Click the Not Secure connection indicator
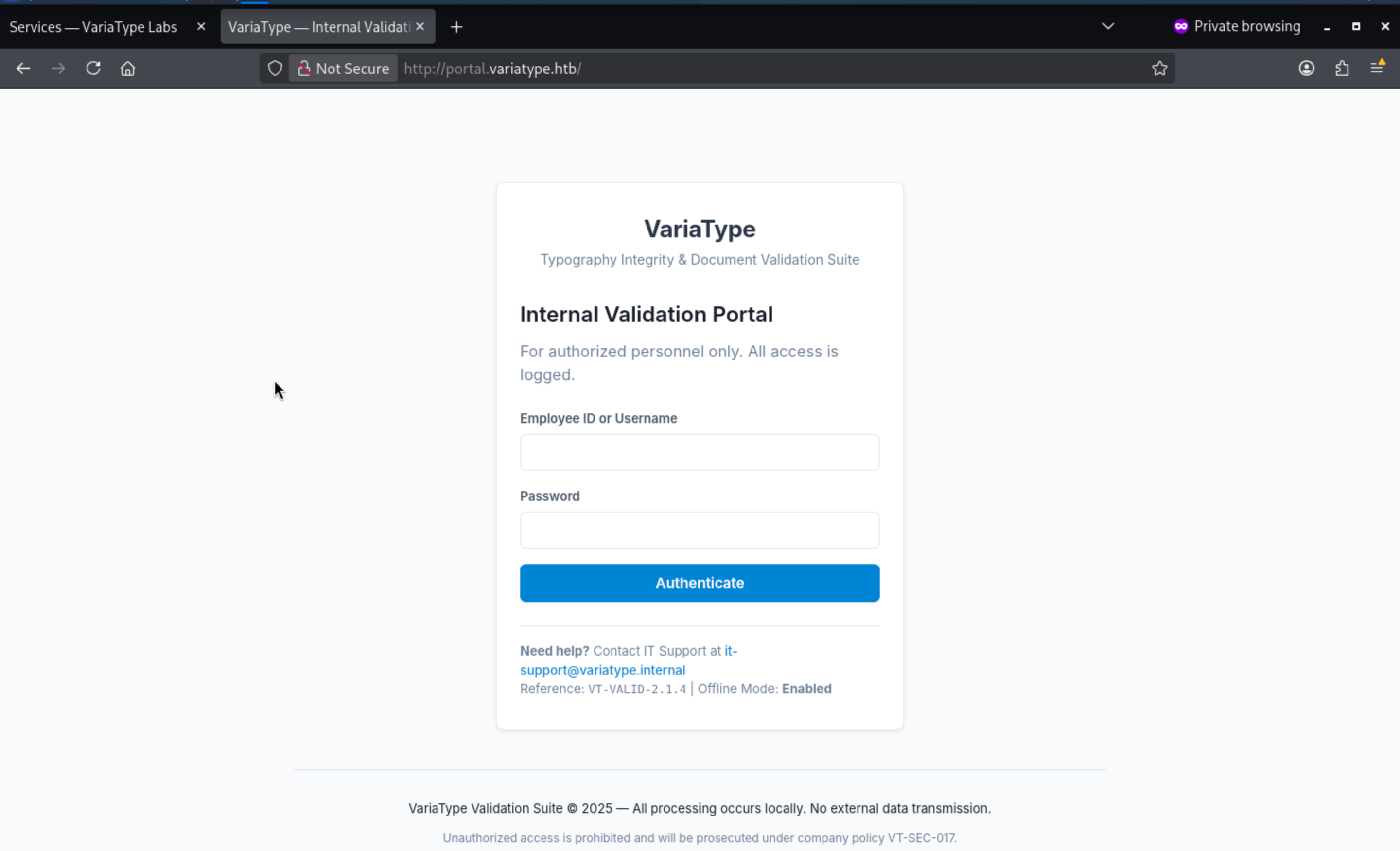 [343, 69]
